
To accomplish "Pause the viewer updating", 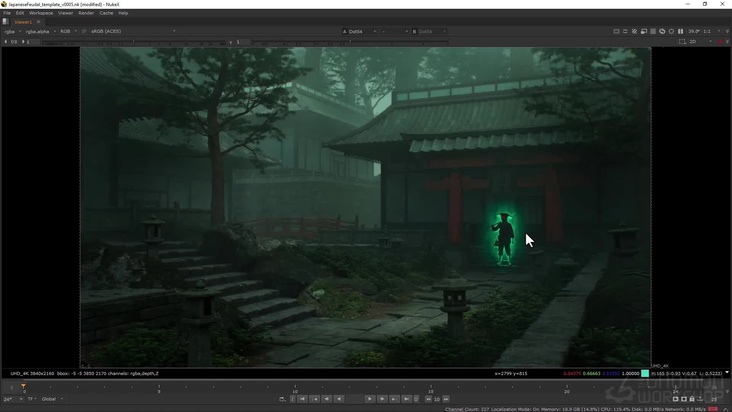I will click(x=681, y=31).
